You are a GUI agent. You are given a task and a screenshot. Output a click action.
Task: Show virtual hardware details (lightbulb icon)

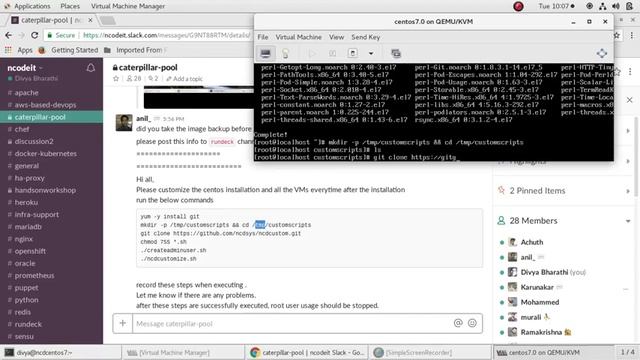point(285,53)
